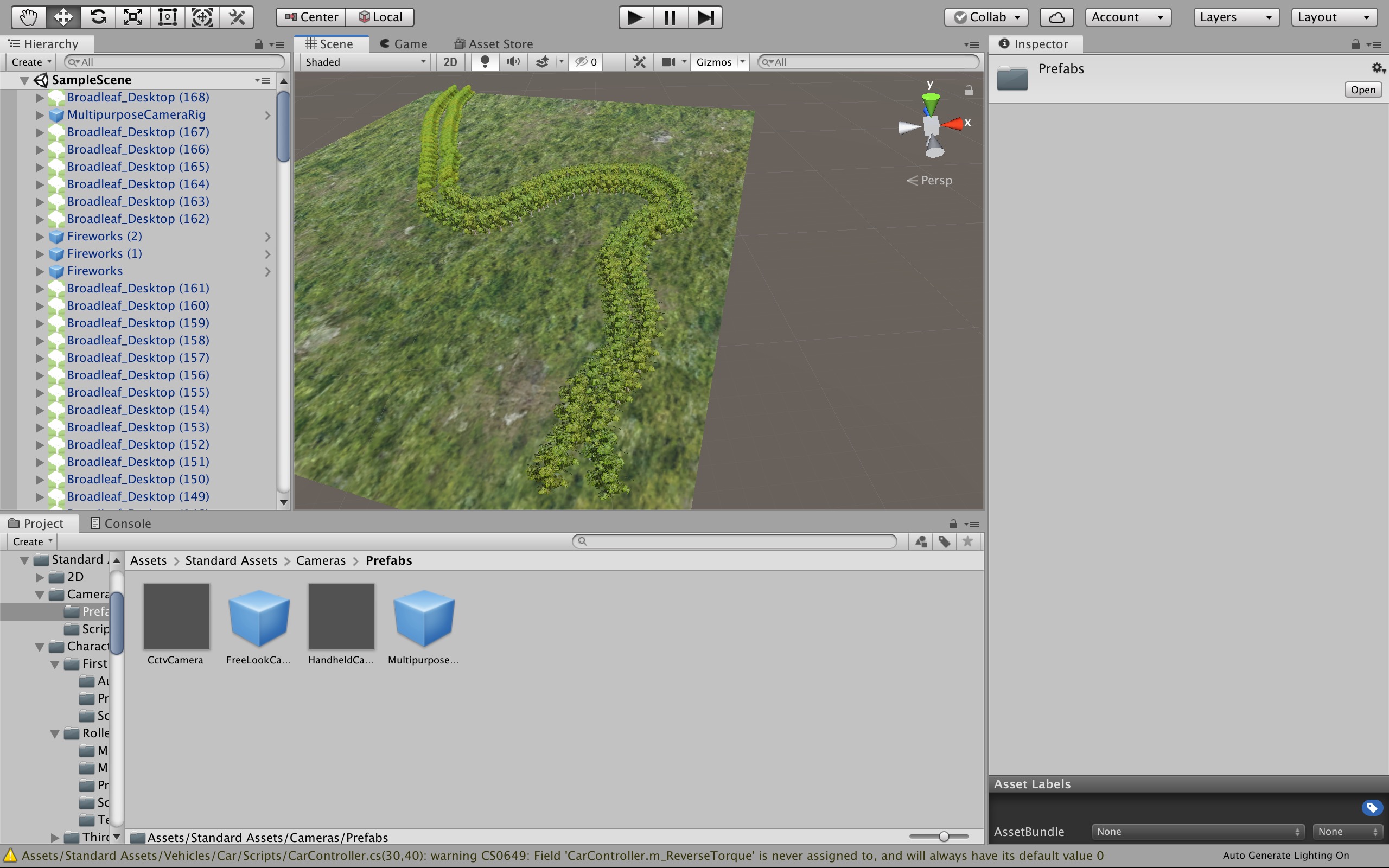The height and width of the screenshot is (868, 1389).
Task: Switch to the Console tab
Action: [120, 523]
